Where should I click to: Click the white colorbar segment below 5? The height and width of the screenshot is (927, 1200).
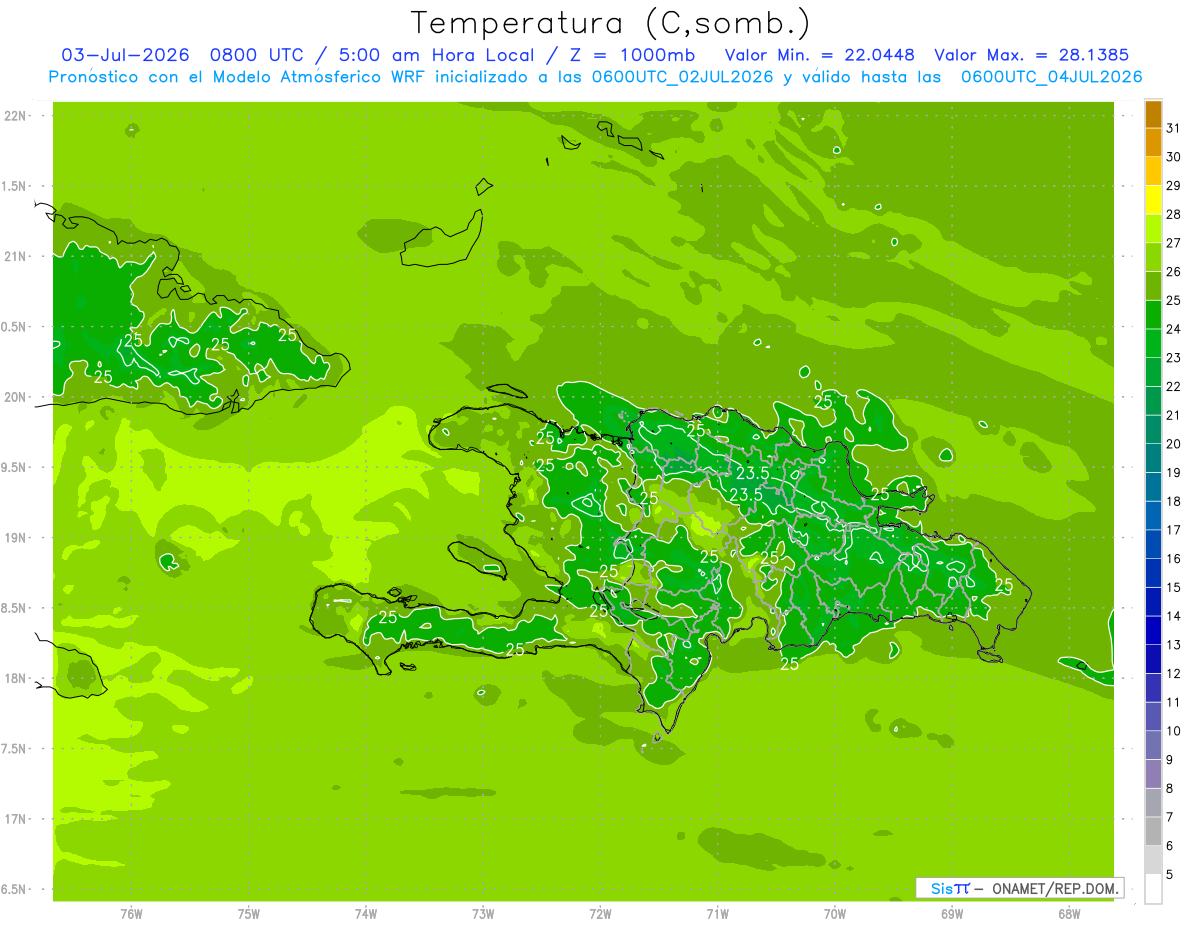(1153, 889)
